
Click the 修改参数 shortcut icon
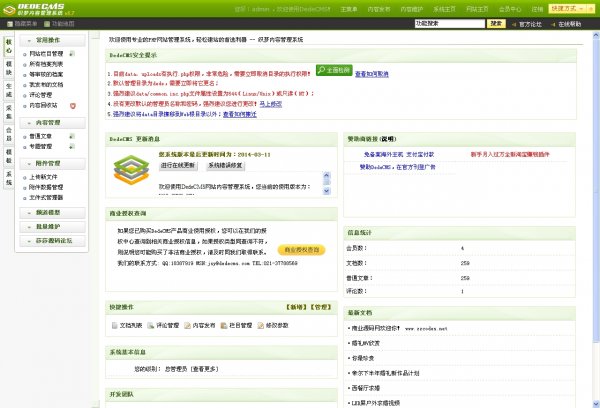(261, 325)
